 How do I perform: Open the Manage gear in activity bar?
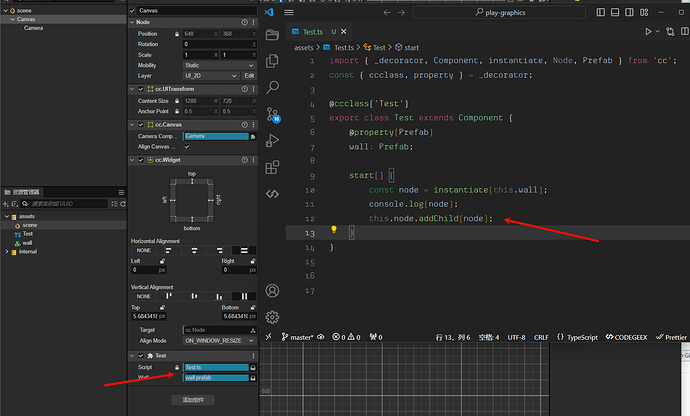point(271,318)
